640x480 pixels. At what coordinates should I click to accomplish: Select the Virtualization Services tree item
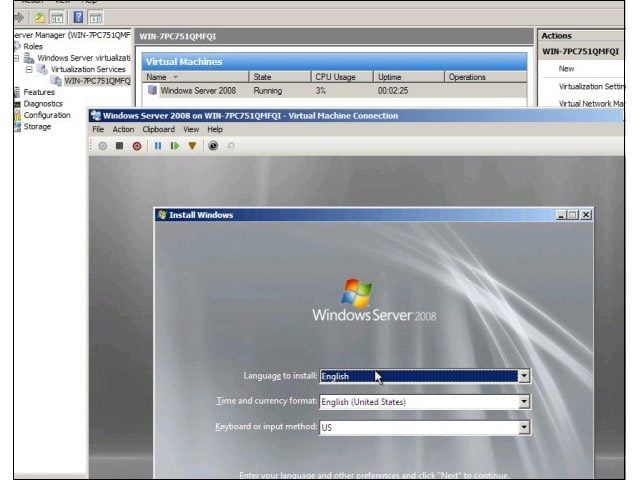(x=88, y=69)
